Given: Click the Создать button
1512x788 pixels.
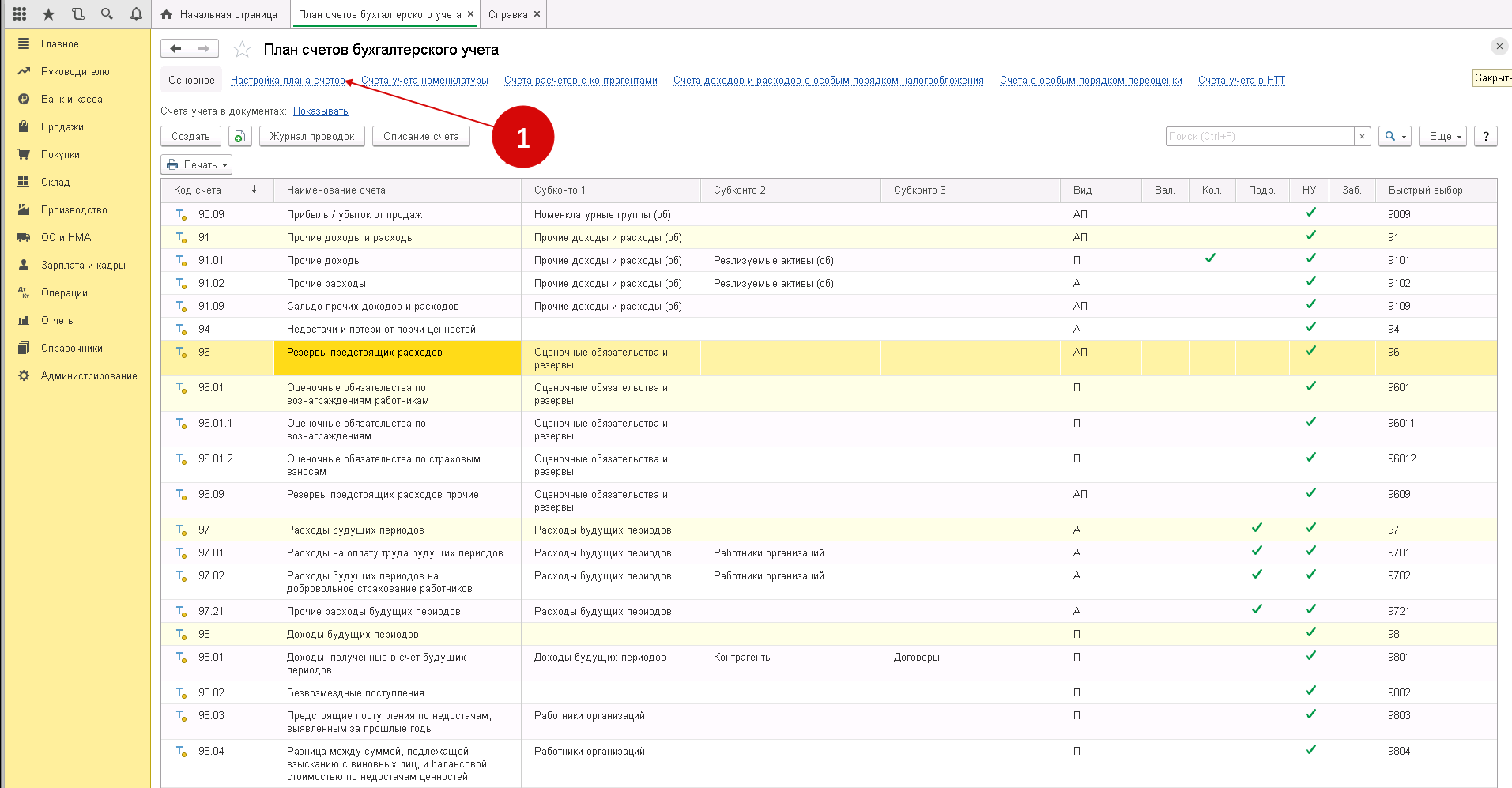Looking at the screenshot, I should pos(190,136).
